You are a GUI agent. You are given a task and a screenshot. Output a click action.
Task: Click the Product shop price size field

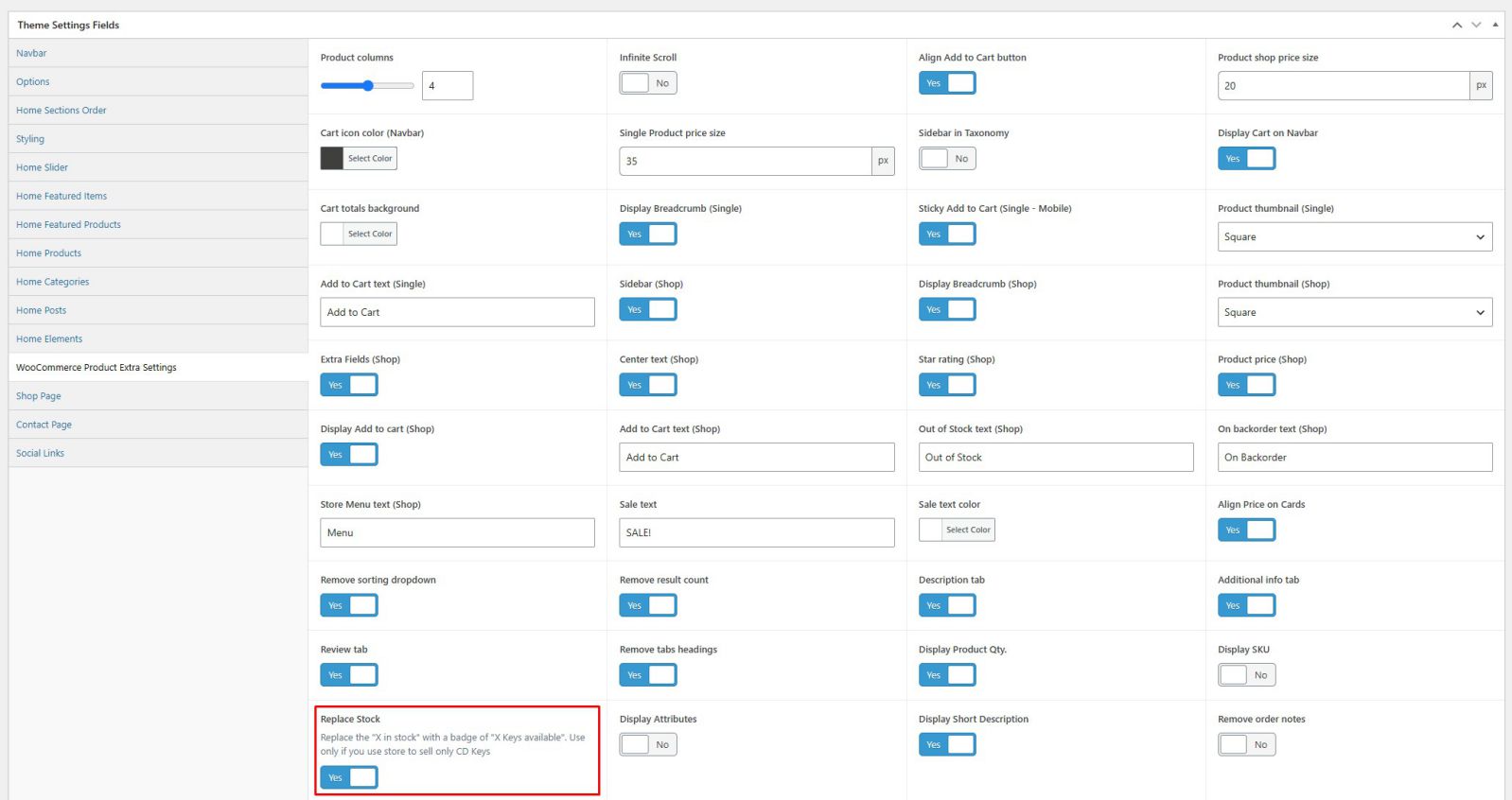point(1344,86)
